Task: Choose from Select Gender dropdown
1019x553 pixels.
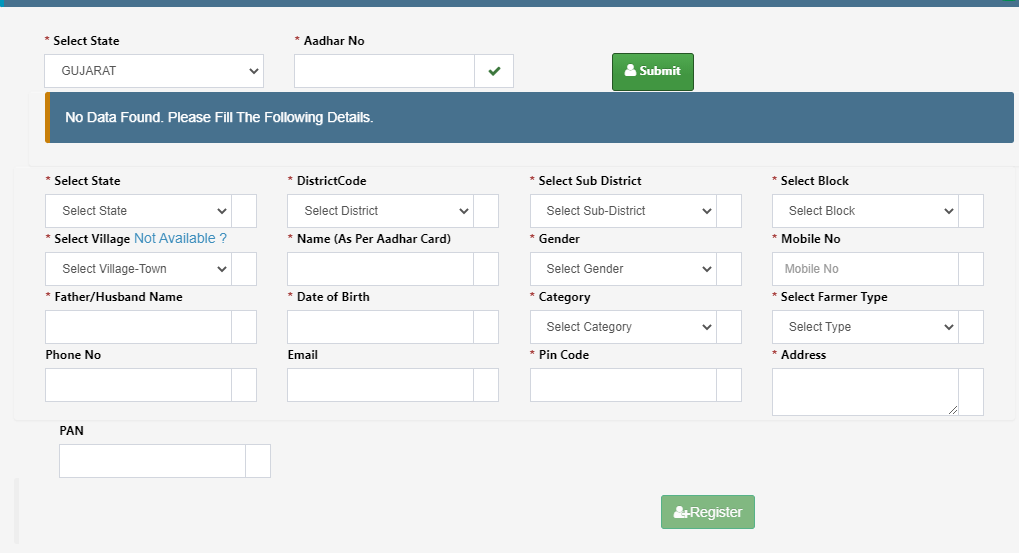Action: (623, 269)
